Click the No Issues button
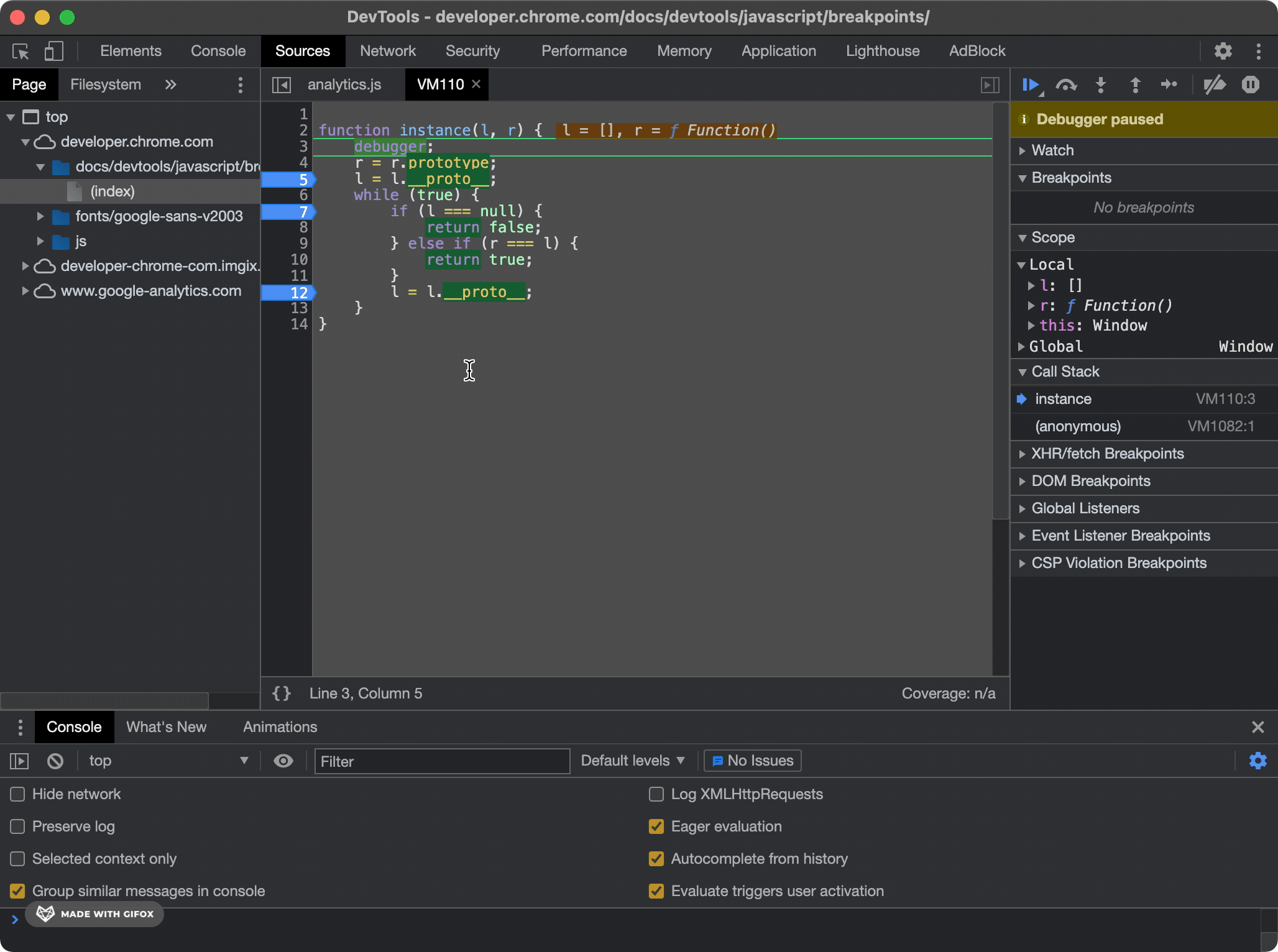This screenshot has width=1278, height=952. click(x=752, y=761)
